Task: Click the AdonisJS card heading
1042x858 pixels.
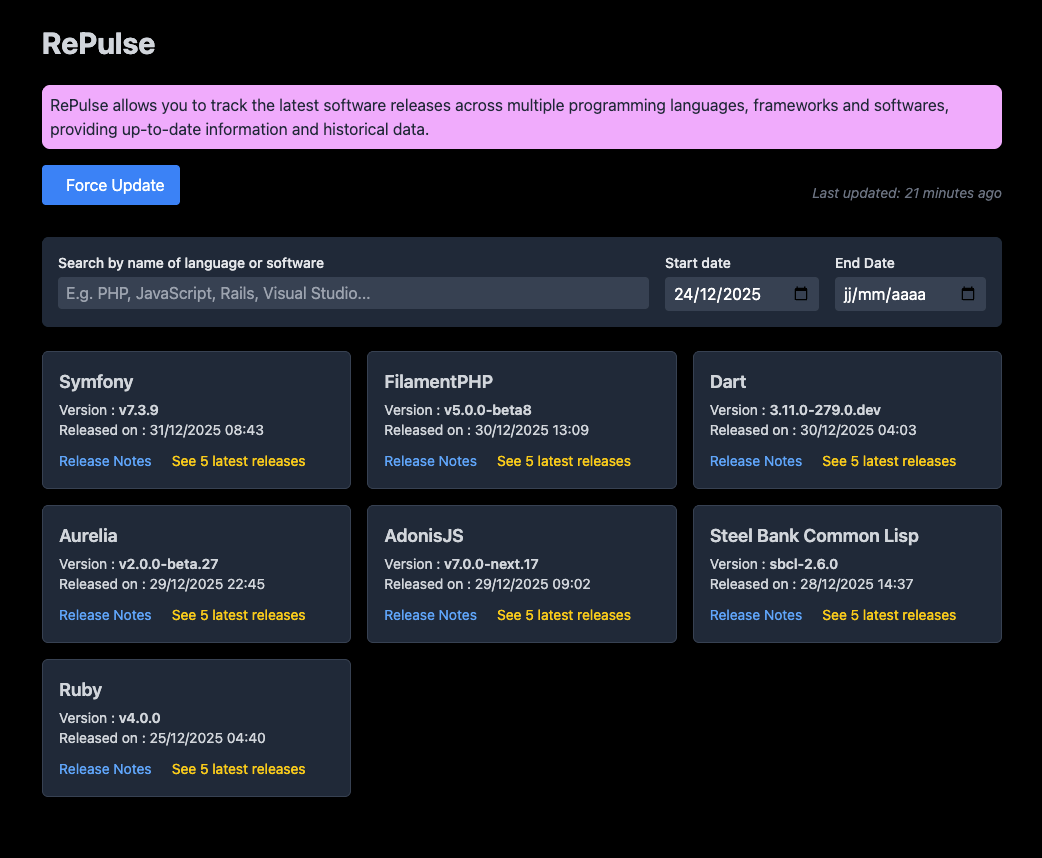Action: (424, 536)
